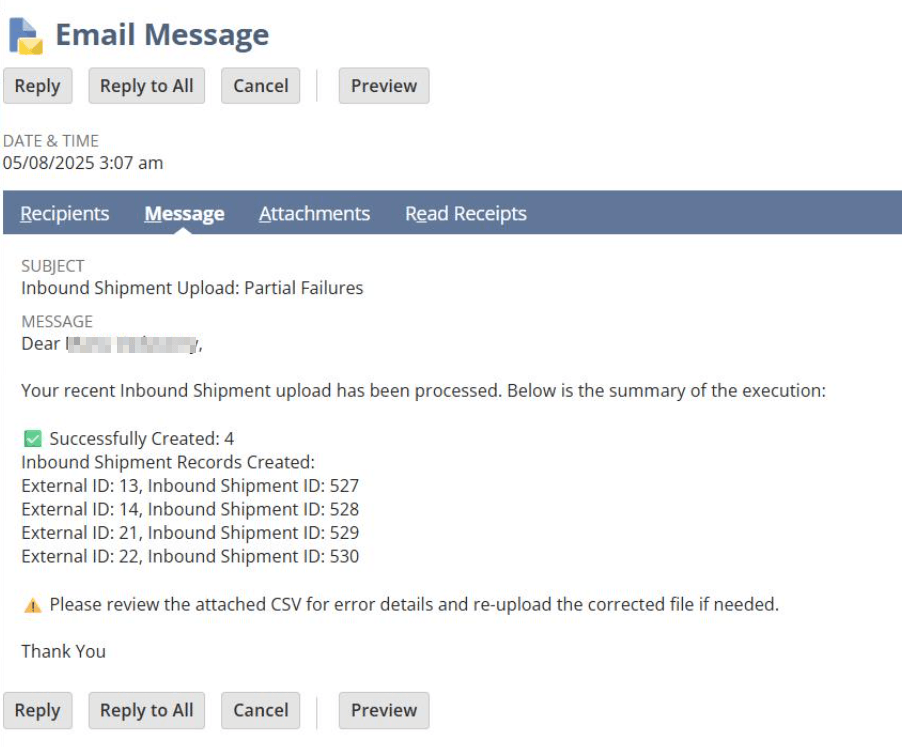Open Preview from the buttons above the date
This screenshot has width=902, height=747.
384,86
